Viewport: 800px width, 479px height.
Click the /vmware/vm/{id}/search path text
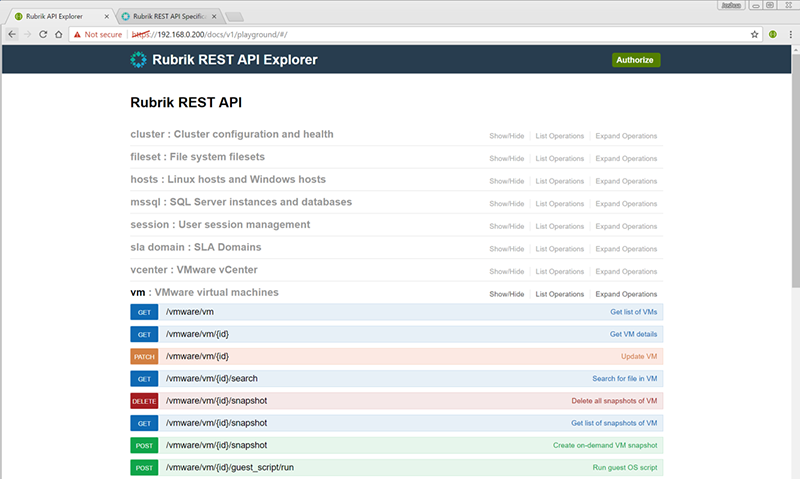(212, 379)
